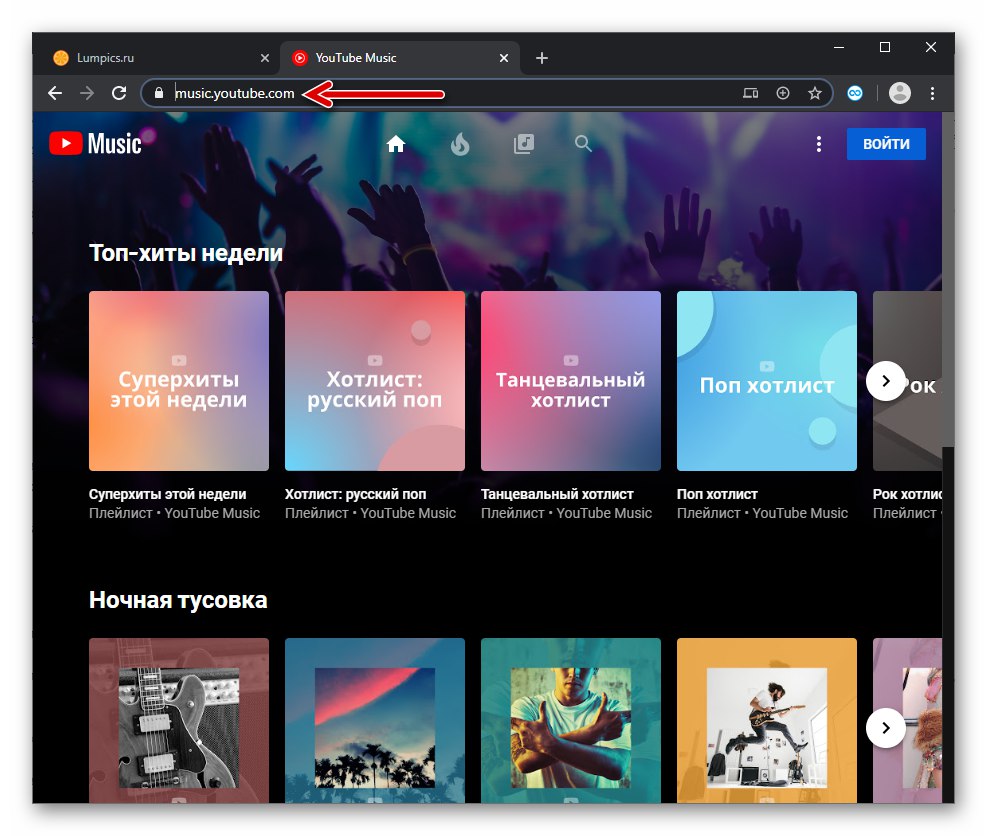Click the Поп хотлист title link
This screenshot has width=987, height=836.
point(717,494)
